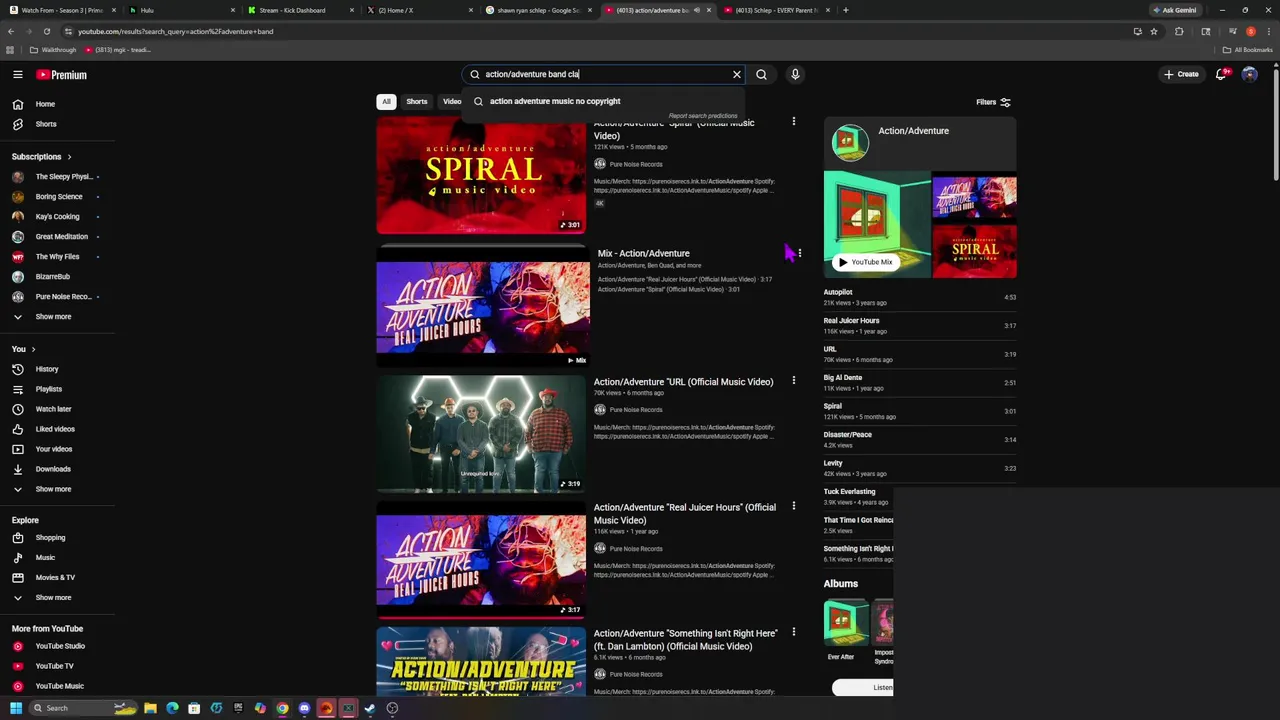Expand the Subscriptions section chevron
The image size is (1280, 720).
pyautogui.click(x=69, y=157)
